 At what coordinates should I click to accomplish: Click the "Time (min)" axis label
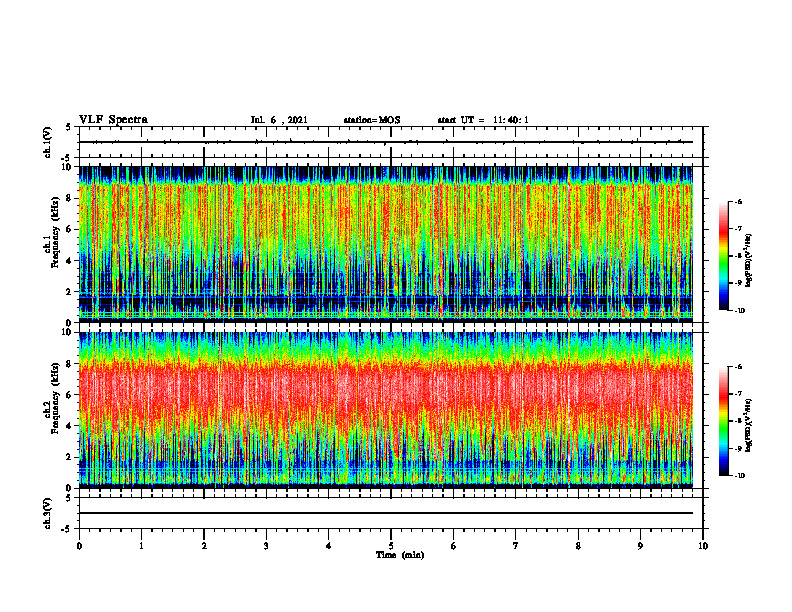400,555
